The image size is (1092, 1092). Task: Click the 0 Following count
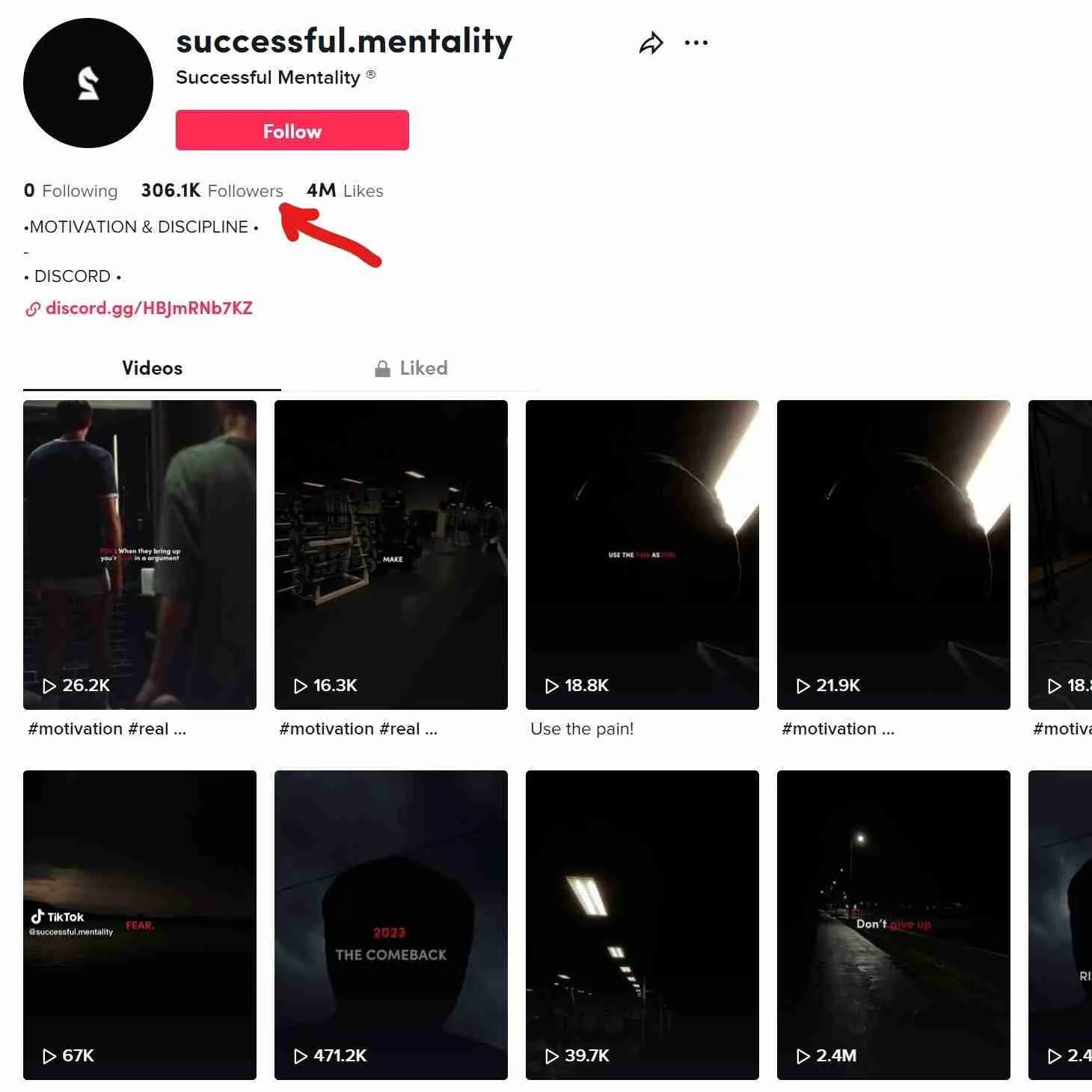[71, 191]
